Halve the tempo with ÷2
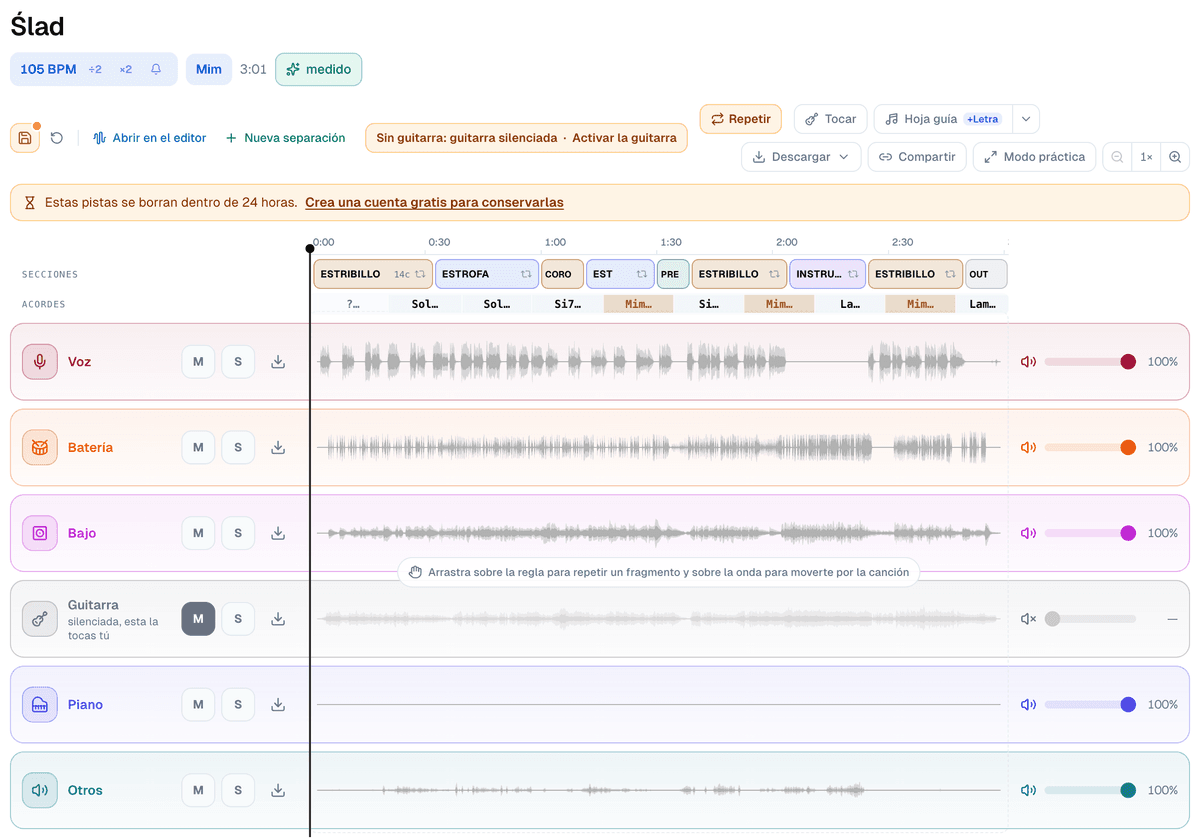The image size is (1200, 839). click(x=95, y=69)
